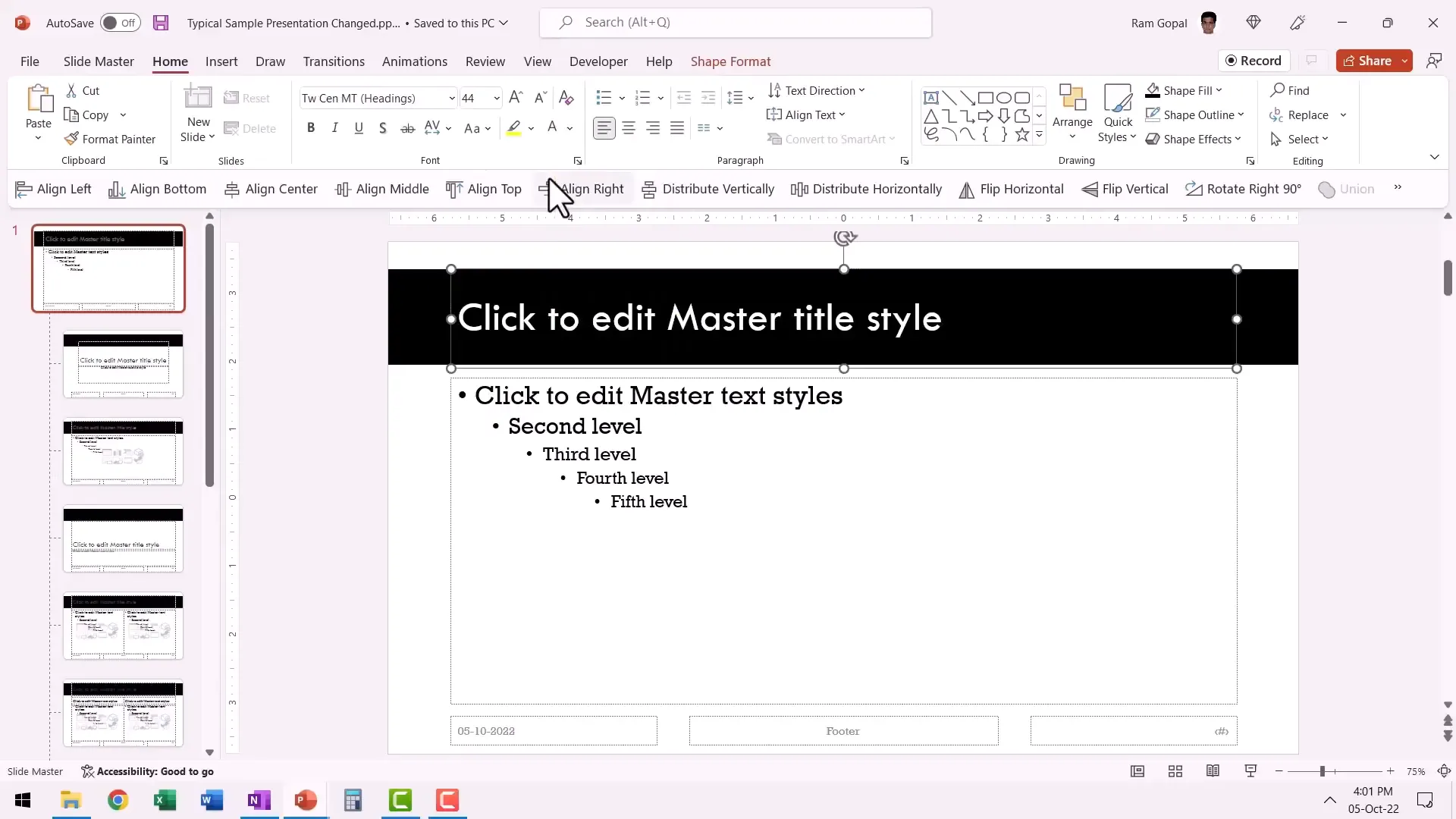Viewport: 1456px width, 819px height.
Task: Click Distribute Horizontally in quick toolbar
Action: tap(866, 190)
